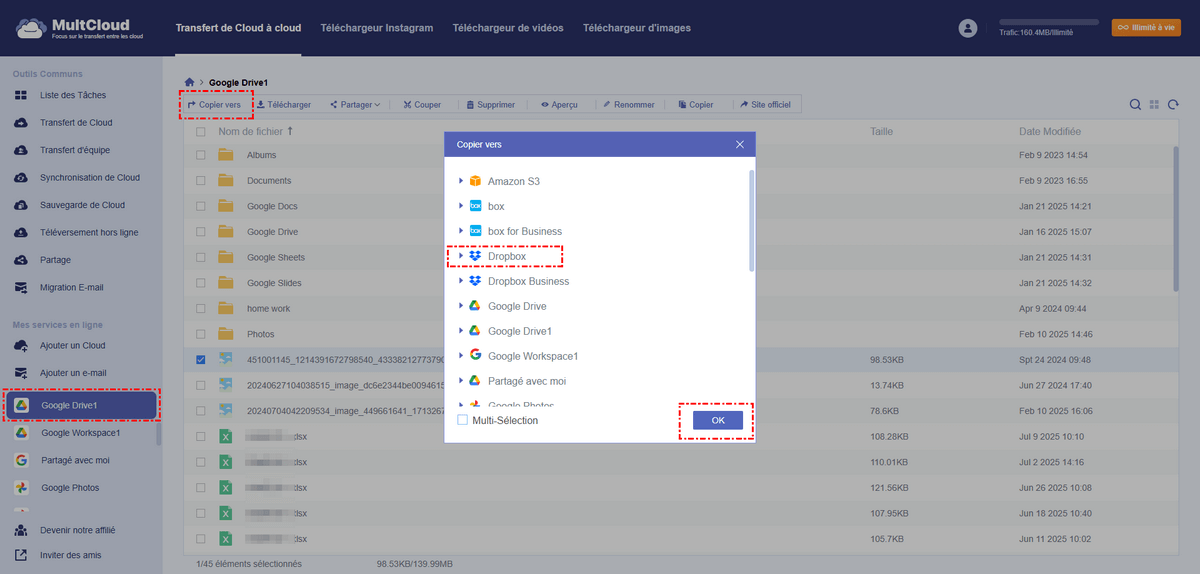Click Sauvegarde de Cloud sidebar icon
Viewport: 1200px width, 574px height.
(21, 205)
